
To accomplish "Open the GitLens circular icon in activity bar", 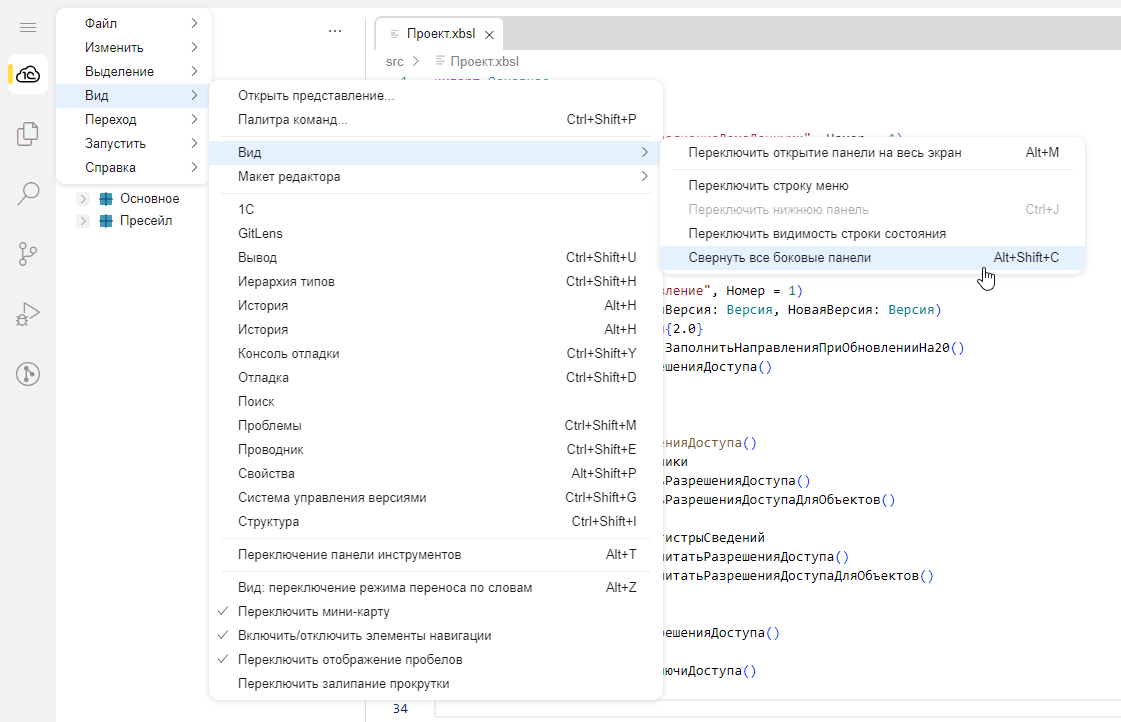I will 28,374.
